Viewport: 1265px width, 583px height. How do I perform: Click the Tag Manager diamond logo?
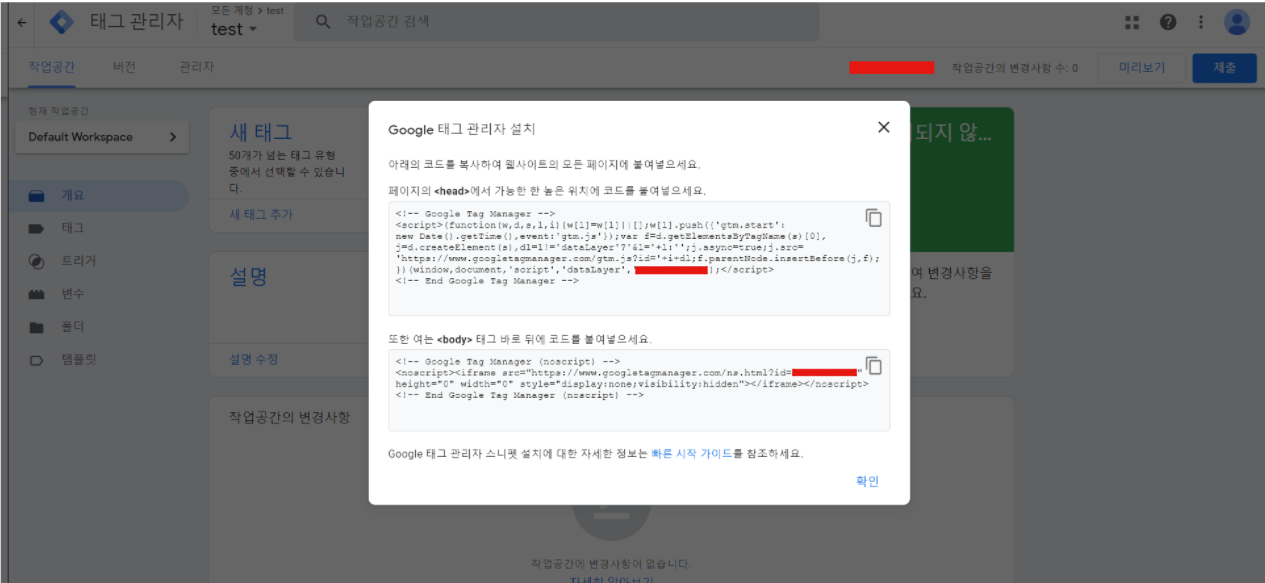(63, 22)
